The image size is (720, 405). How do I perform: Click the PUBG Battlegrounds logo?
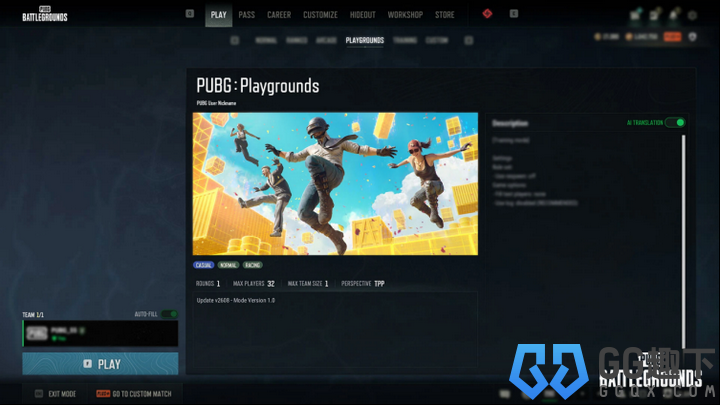(45, 14)
